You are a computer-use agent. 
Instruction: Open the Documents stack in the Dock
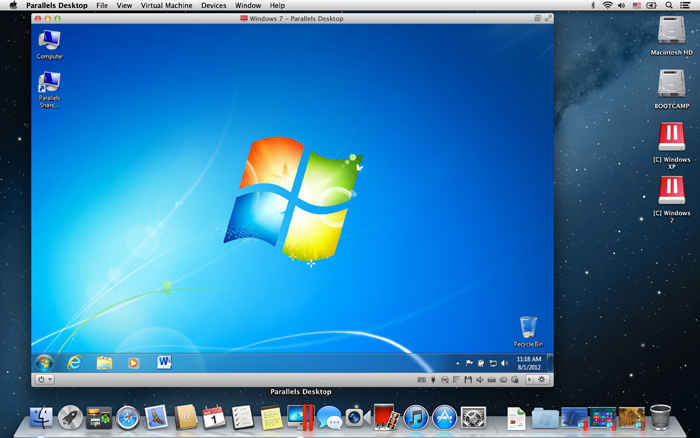(x=517, y=418)
